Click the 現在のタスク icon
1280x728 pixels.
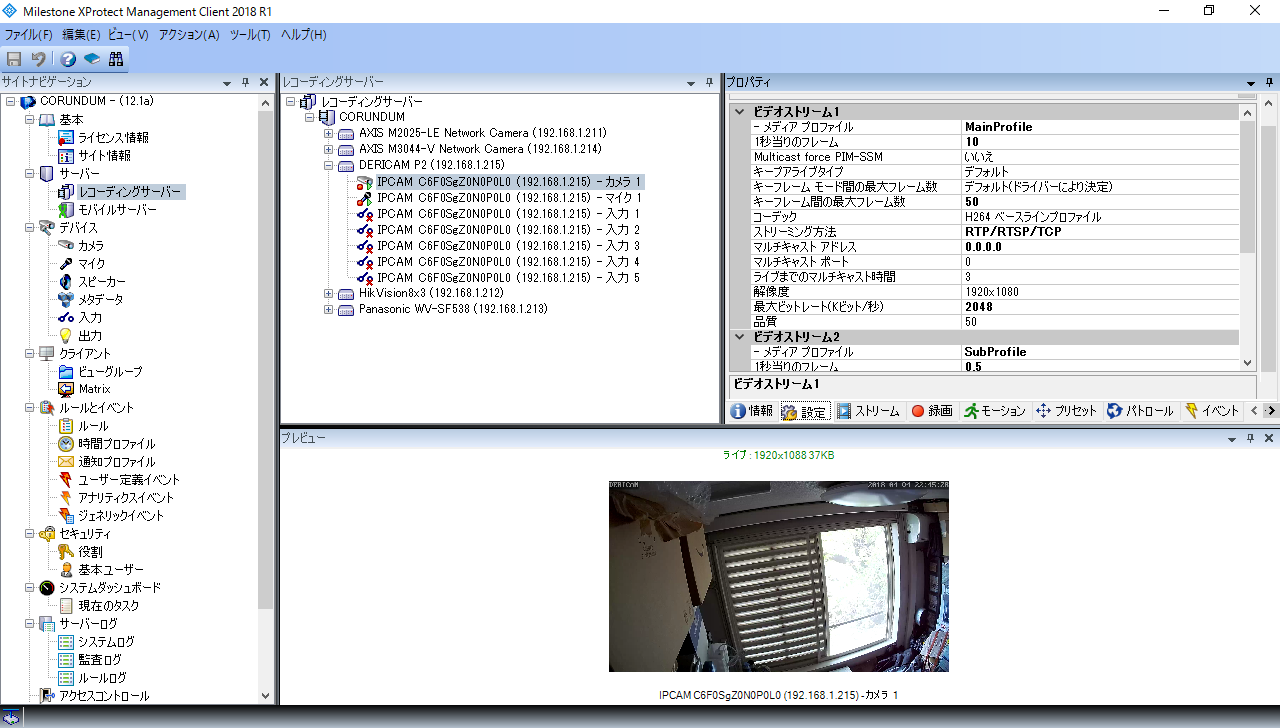click(66, 606)
